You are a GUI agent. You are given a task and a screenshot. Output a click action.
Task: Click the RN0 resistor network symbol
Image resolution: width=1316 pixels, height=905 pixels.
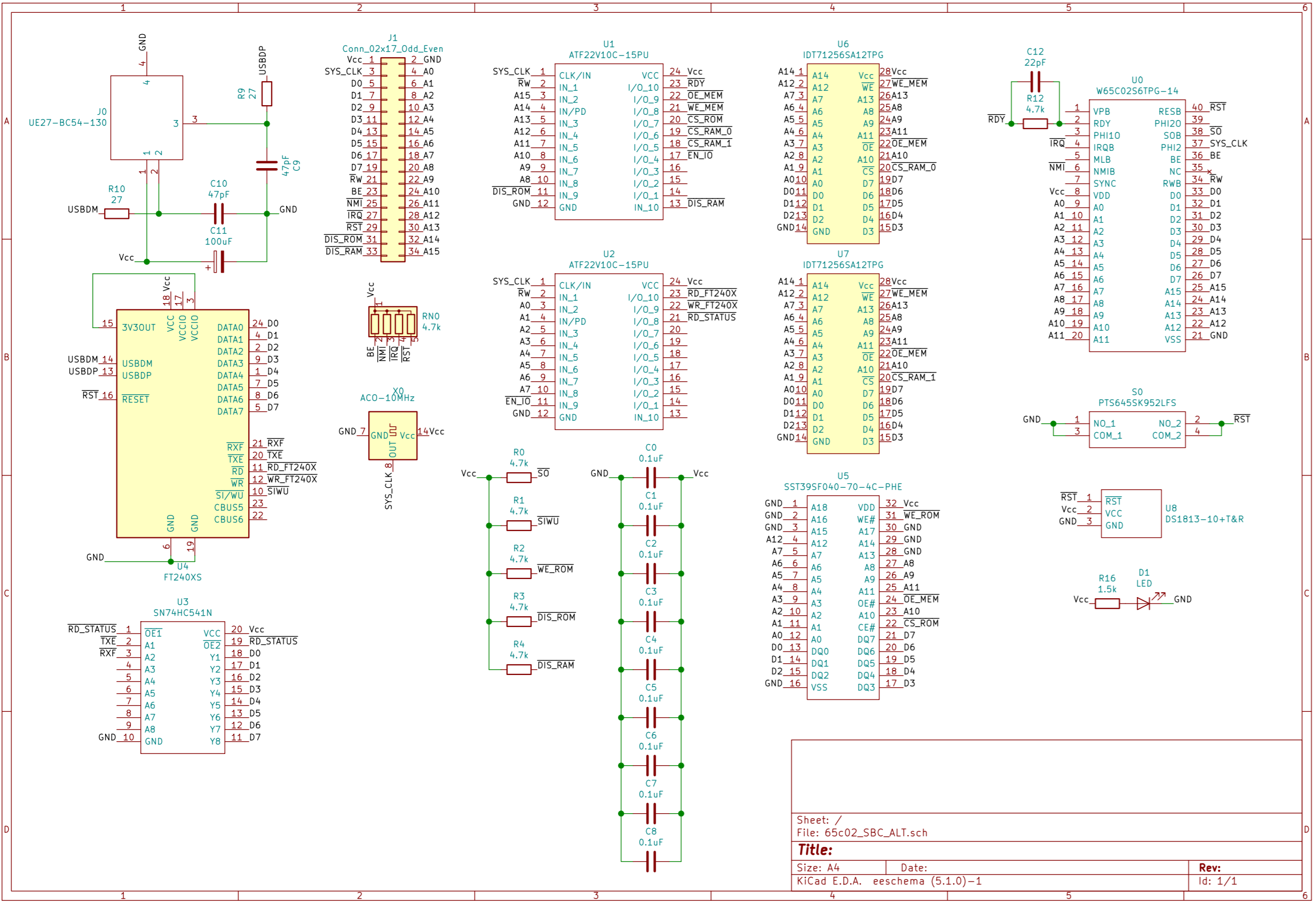click(392, 323)
